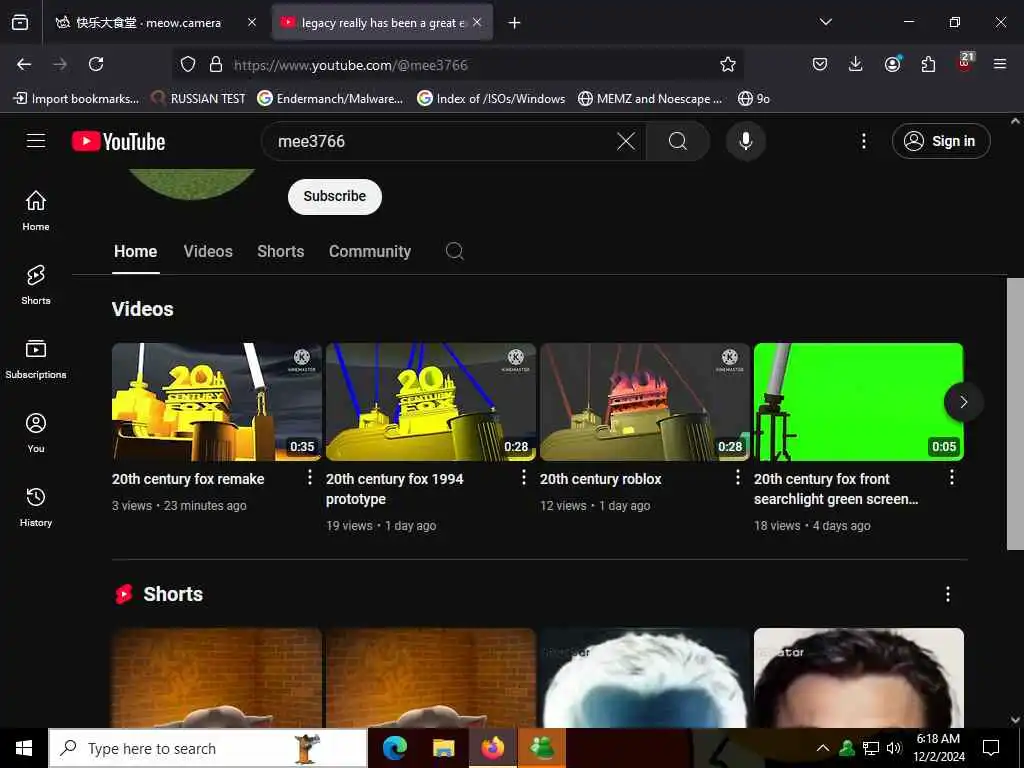Open the Windows Start menu
The width and height of the screenshot is (1024, 768).
pyautogui.click(x=24, y=748)
